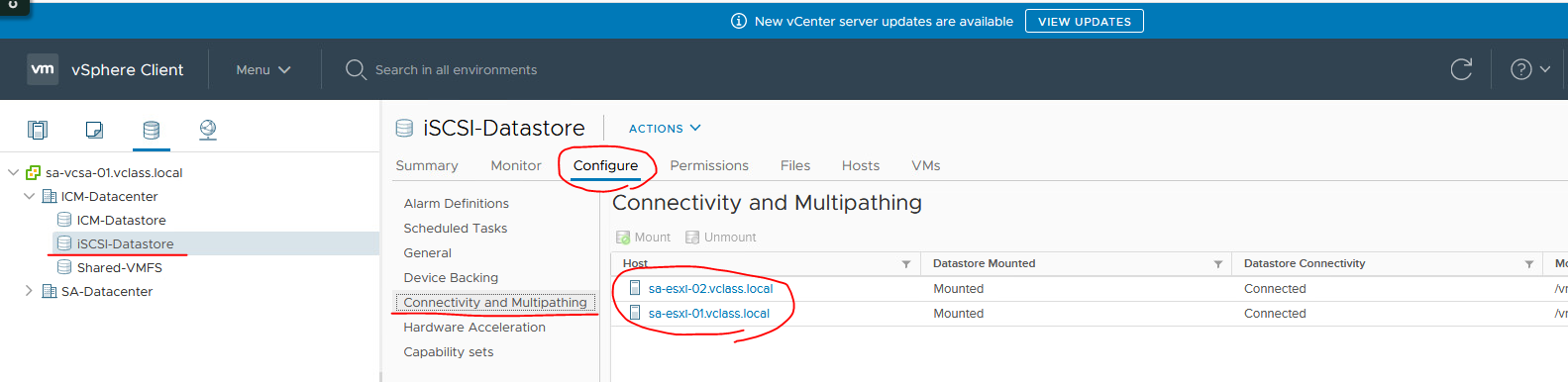Open the Datastore Mounted column filter icon
Screen dimensions: 1568x382
[1217, 264]
